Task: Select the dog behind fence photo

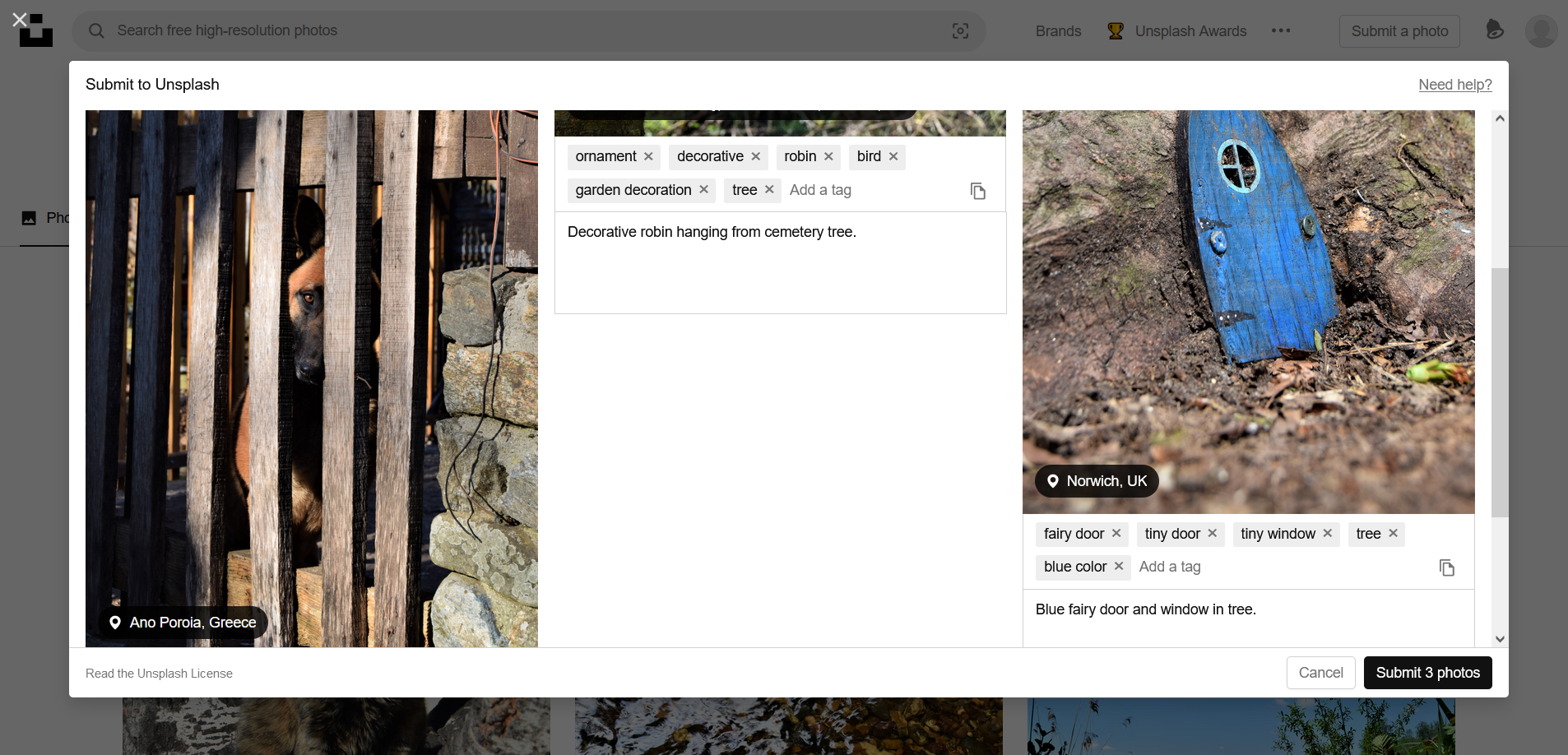Action: (x=312, y=378)
